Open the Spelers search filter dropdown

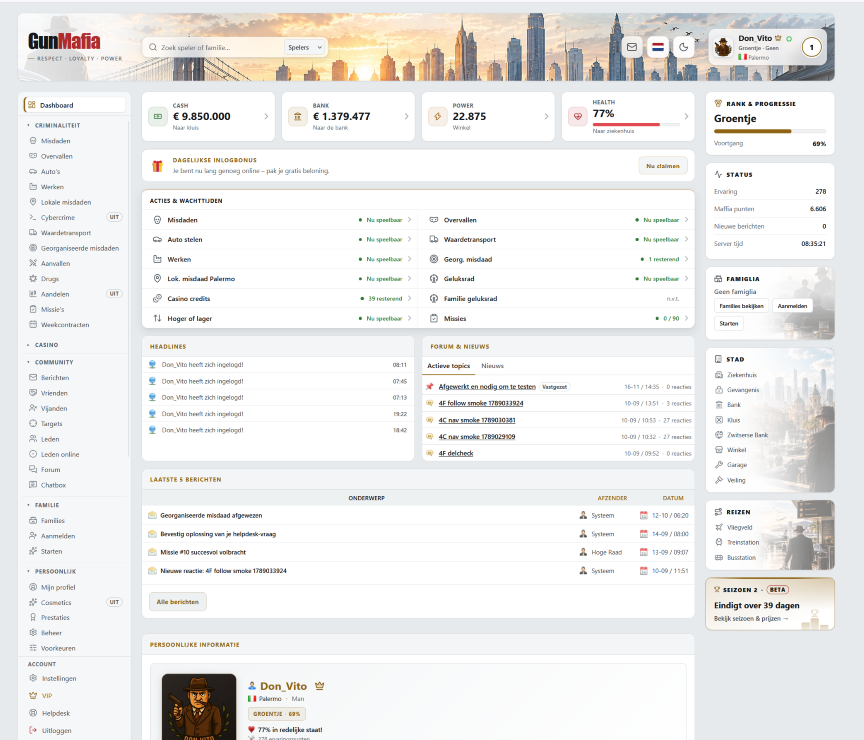pos(305,47)
